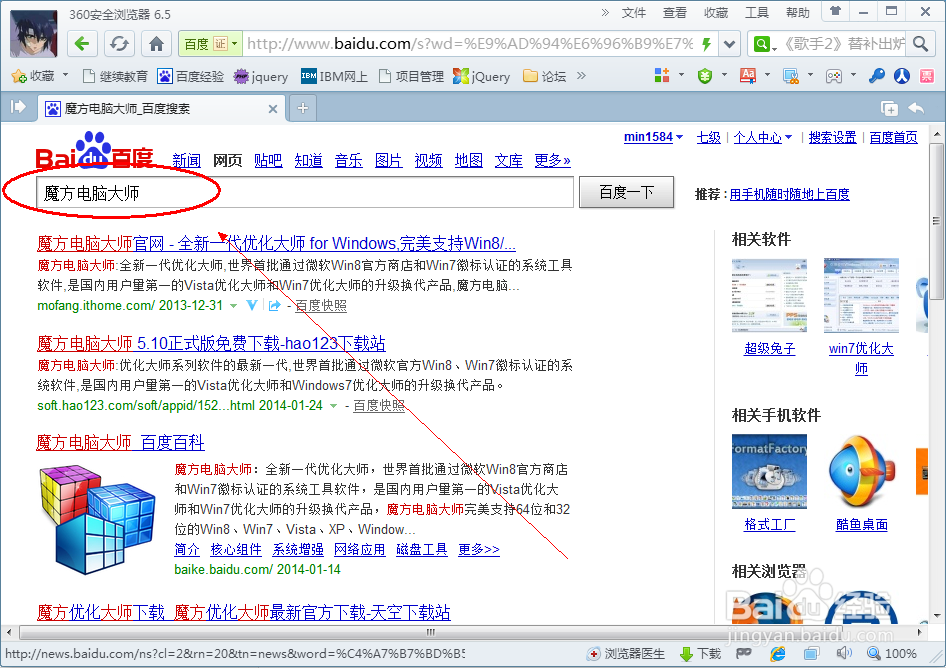Click the Rubik's cube image in 百度百科 result

(97, 520)
